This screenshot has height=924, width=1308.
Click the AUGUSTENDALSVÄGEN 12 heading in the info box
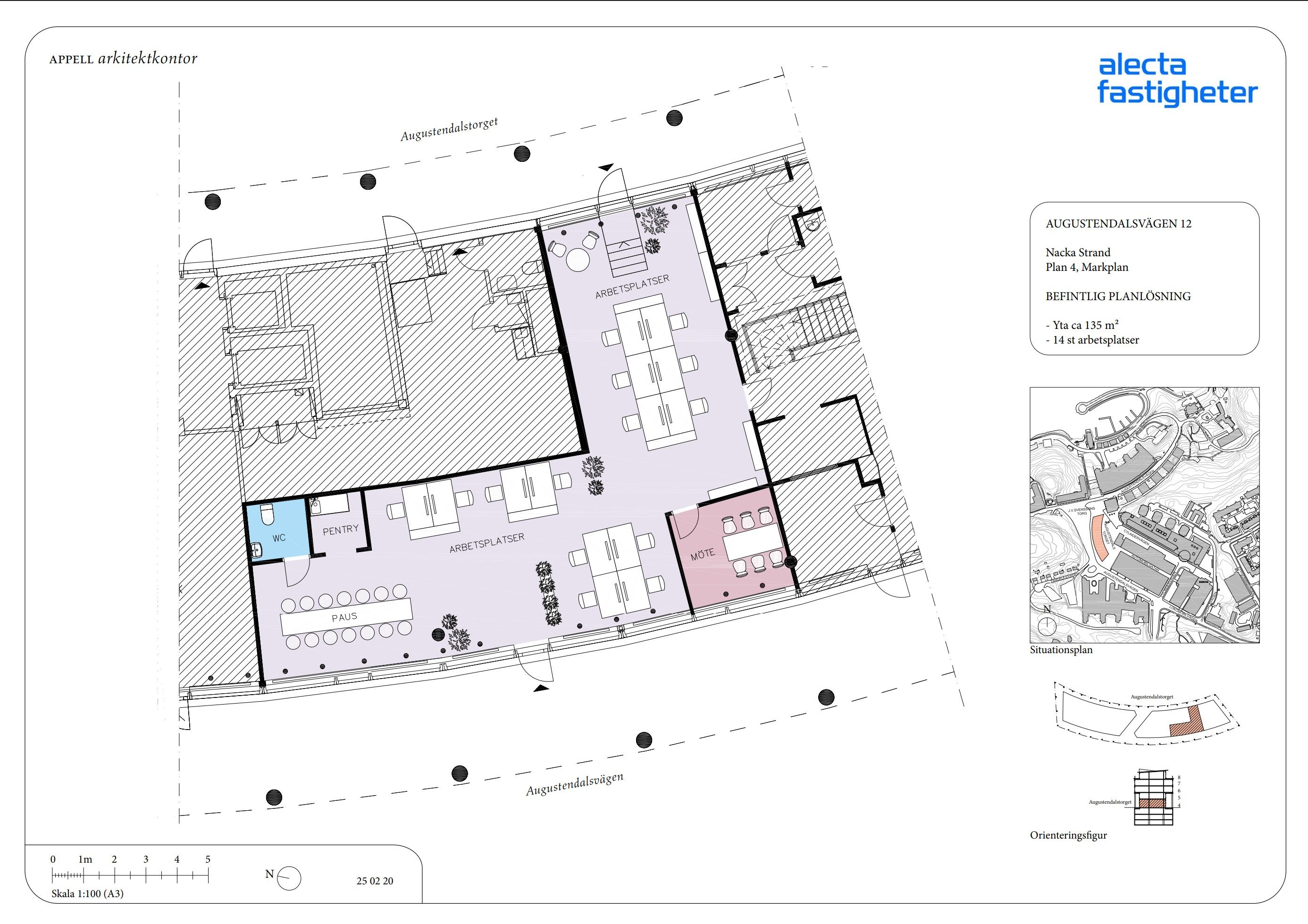point(1118,224)
